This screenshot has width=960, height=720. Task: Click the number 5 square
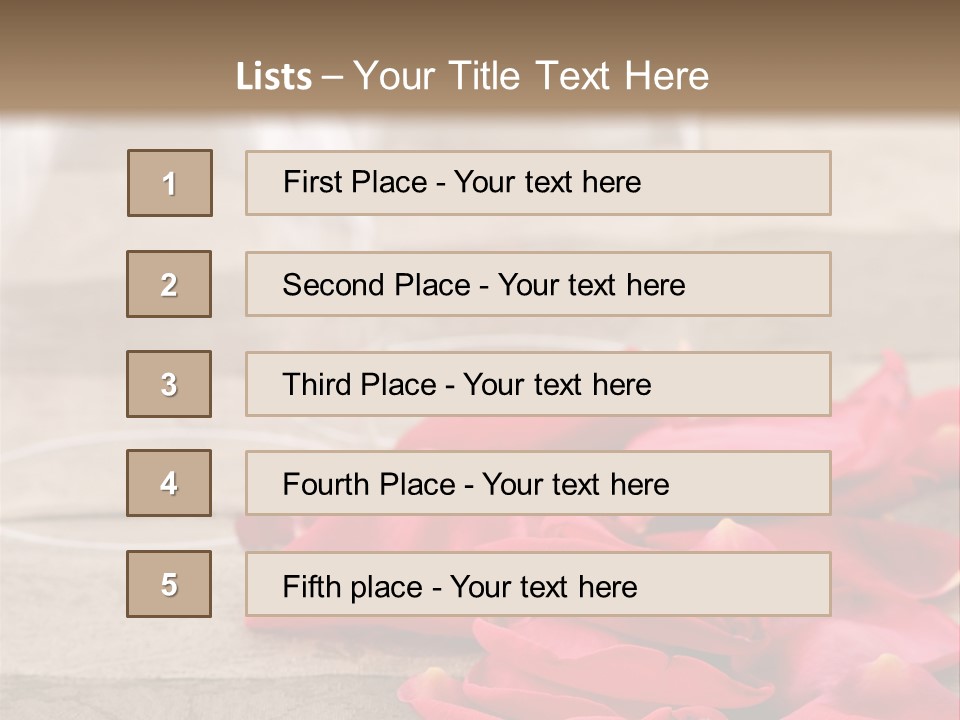click(x=169, y=584)
